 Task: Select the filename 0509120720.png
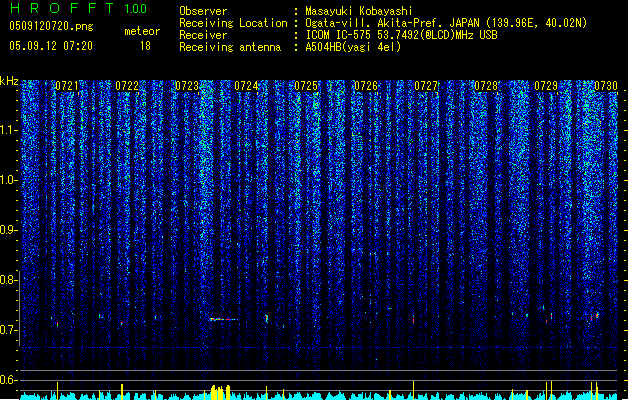click(x=51, y=26)
